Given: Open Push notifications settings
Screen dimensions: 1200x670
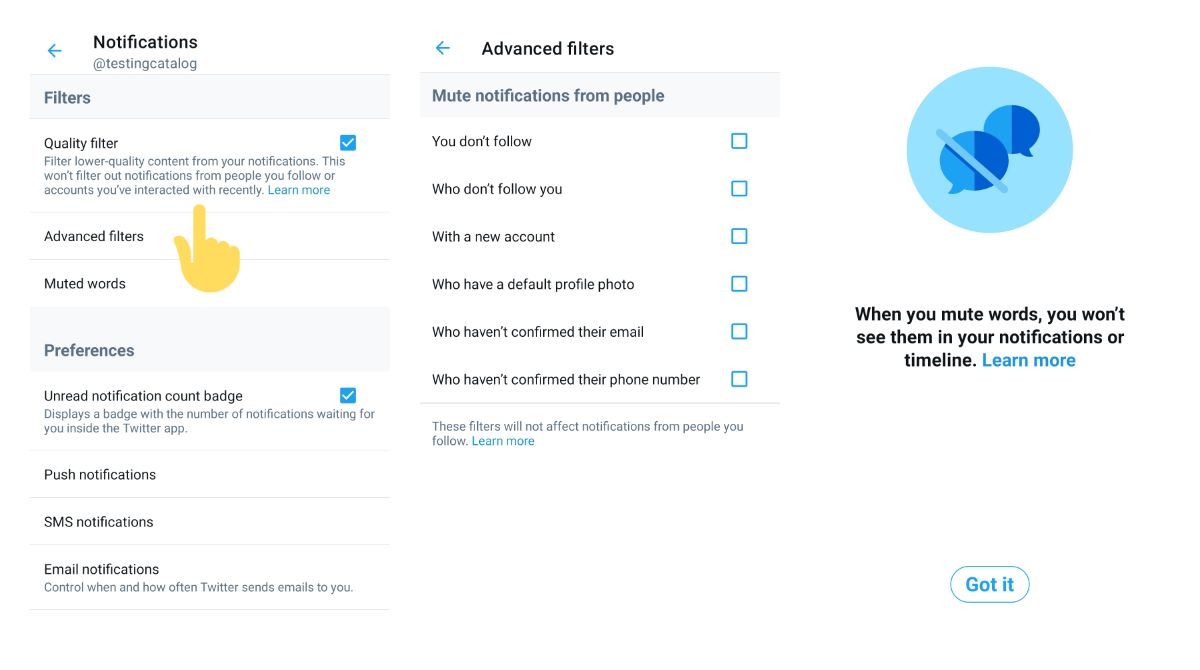Looking at the screenshot, I should coord(100,474).
